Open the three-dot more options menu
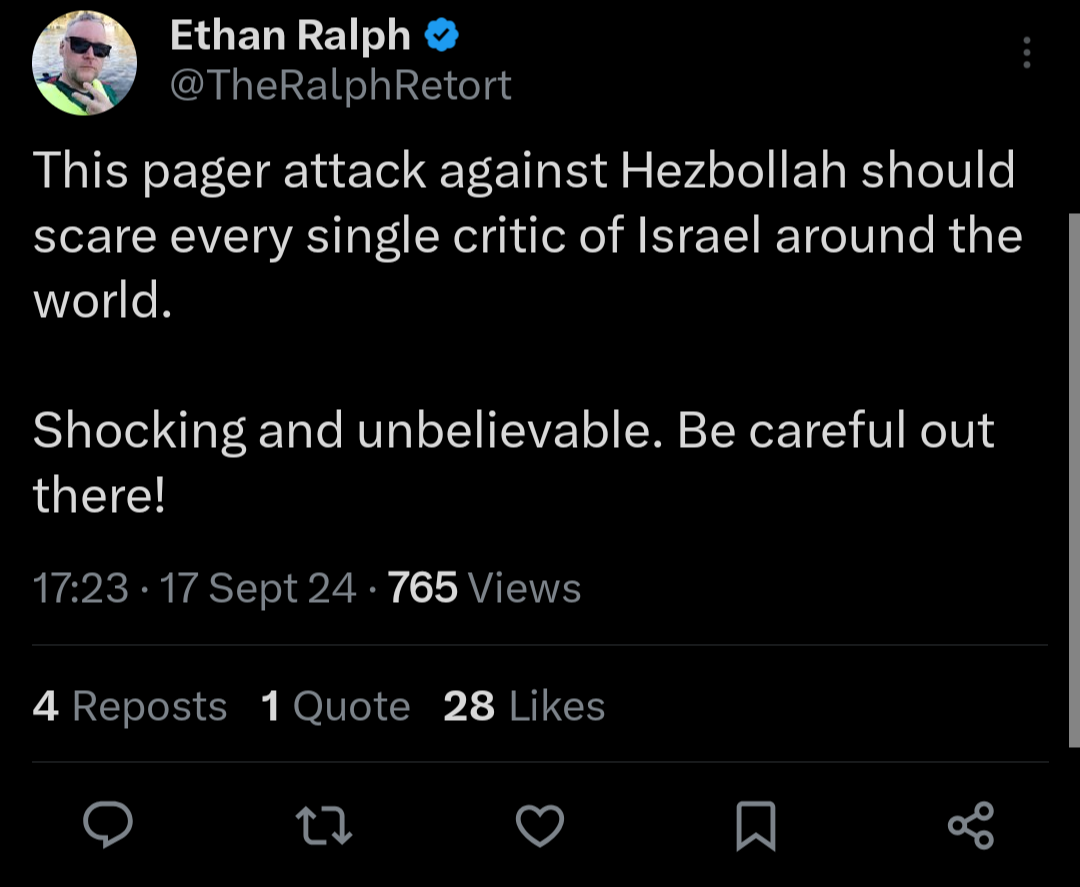The width and height of the screenshot is (1080, 887). click(x=1026, y=52)
